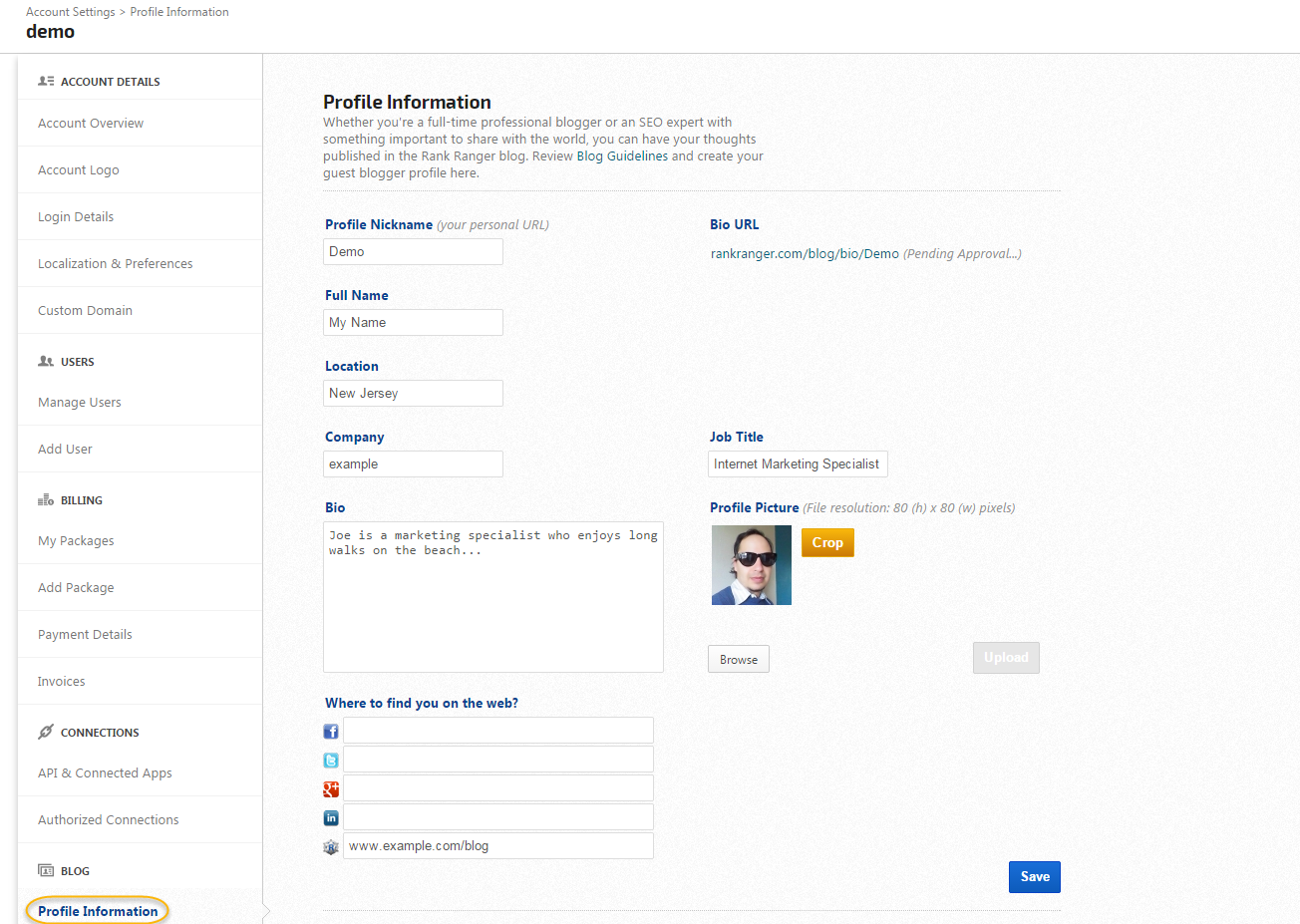Click the Google Plus icon
Viewport: 1300px width, 924px height.
pos(331,789)
